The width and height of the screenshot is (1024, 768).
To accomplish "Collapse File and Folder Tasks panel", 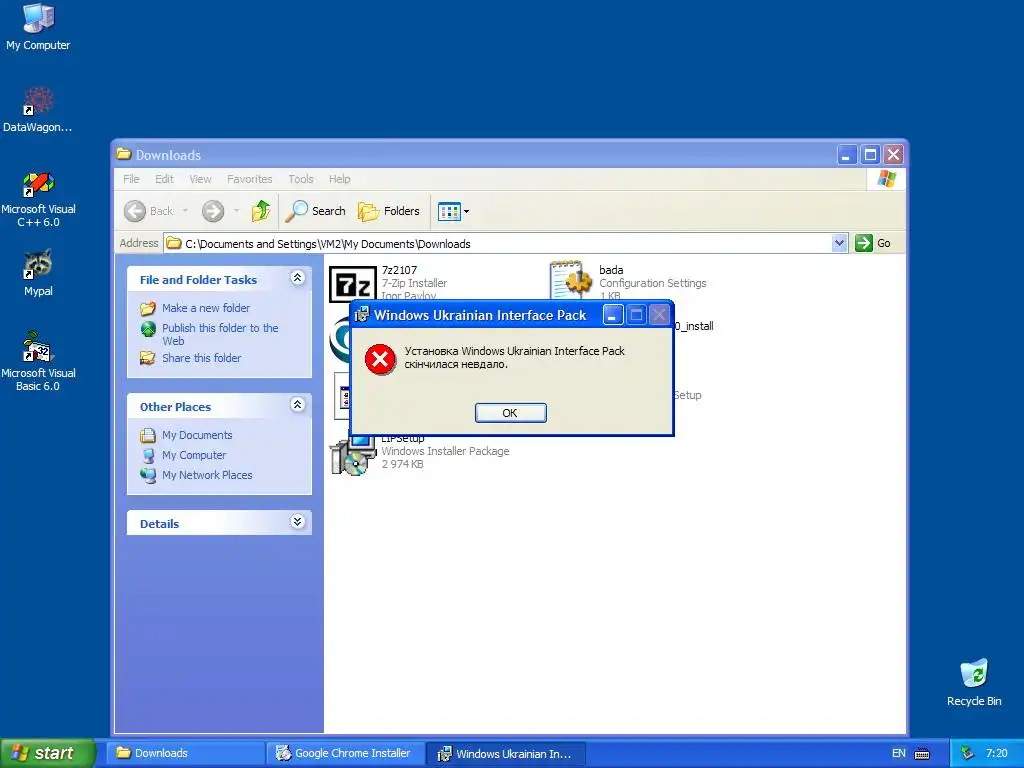I will tap(297, 278).
